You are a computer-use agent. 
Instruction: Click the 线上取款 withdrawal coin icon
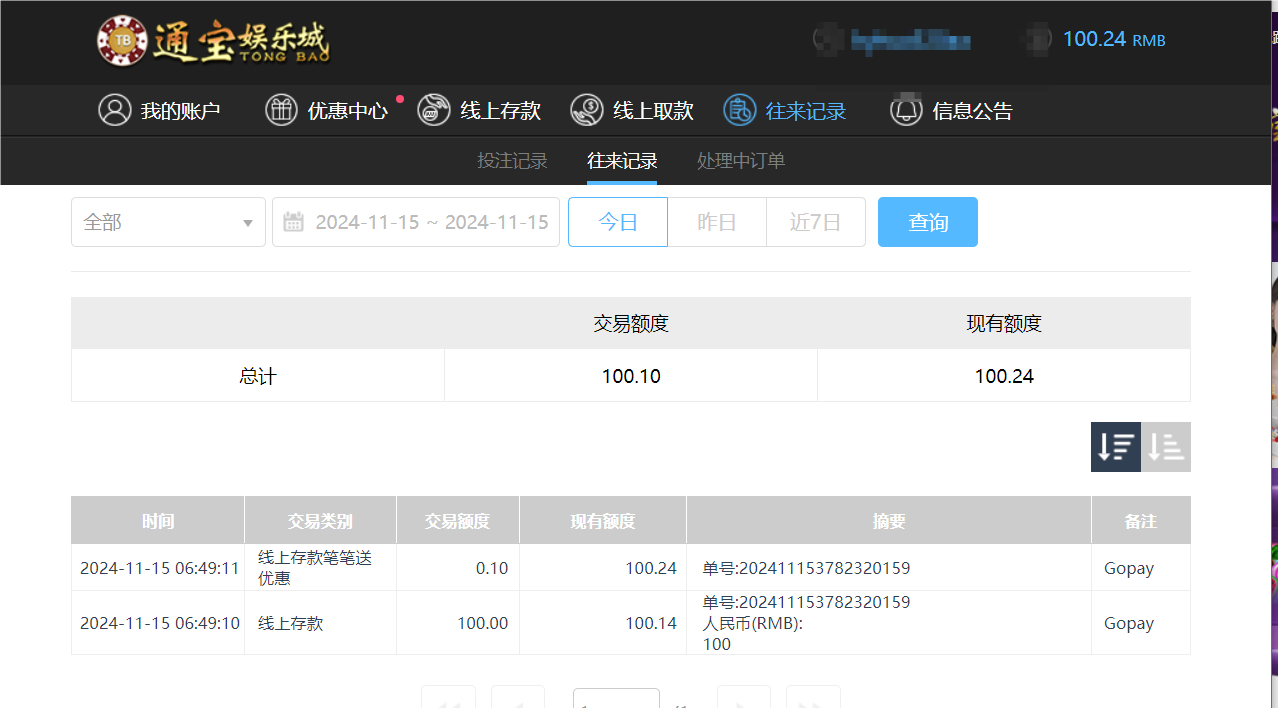[586, 110]
